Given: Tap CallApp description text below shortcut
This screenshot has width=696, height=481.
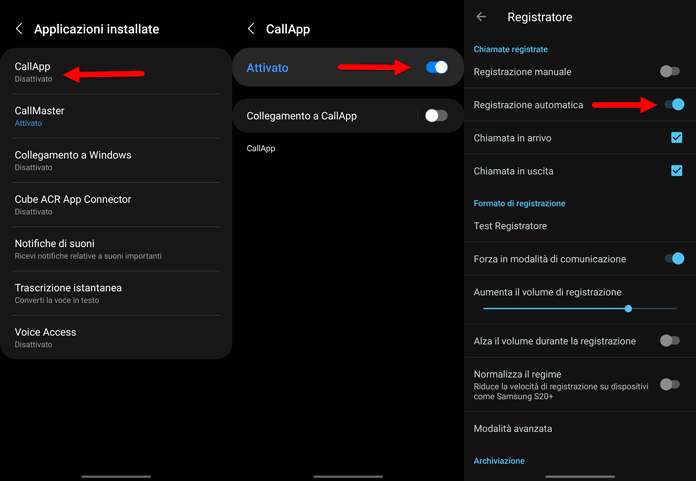Looking at the screenshot, I should pos(261,149).
